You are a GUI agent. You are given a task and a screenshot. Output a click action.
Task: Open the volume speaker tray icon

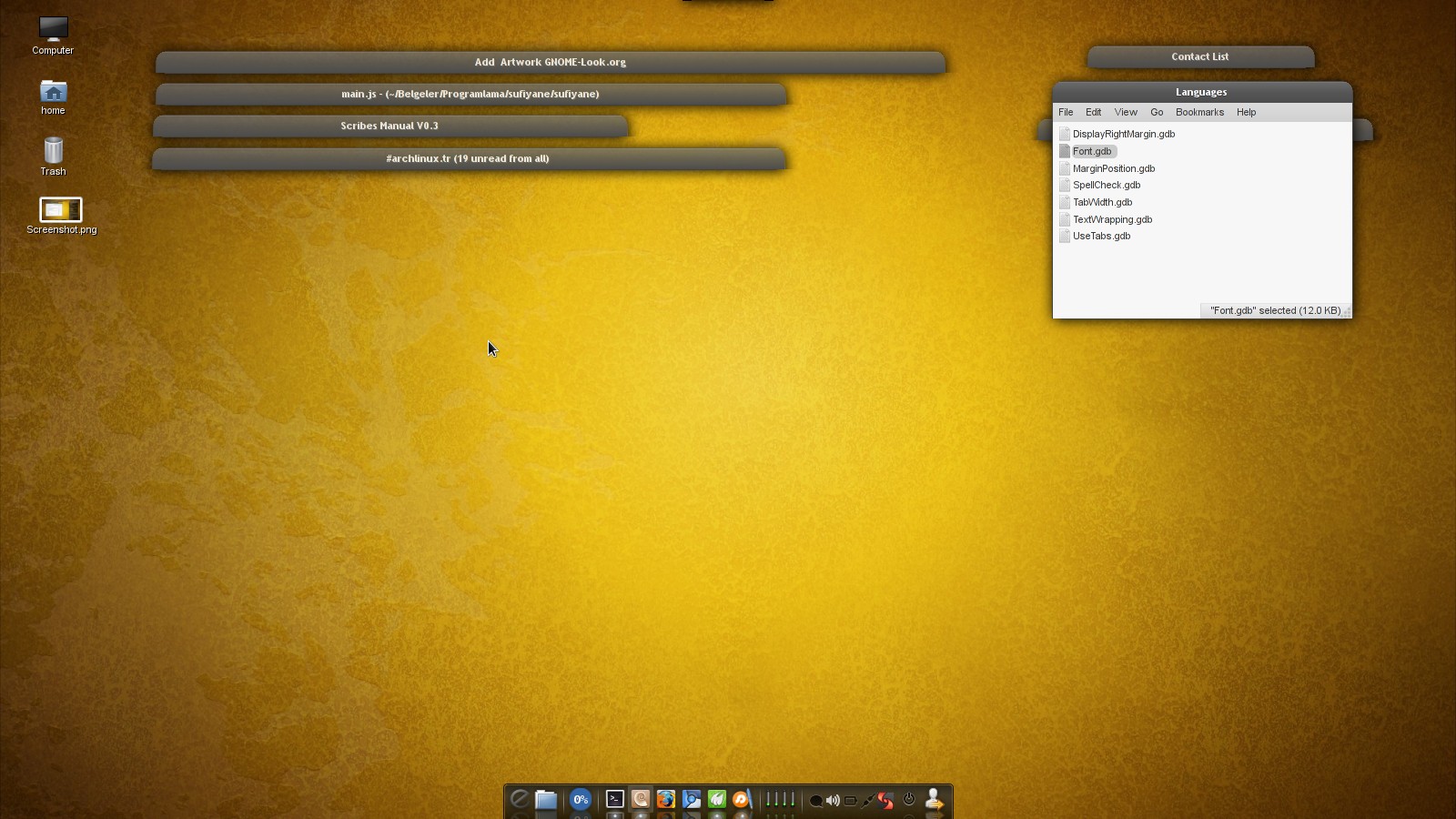point(833,801)
